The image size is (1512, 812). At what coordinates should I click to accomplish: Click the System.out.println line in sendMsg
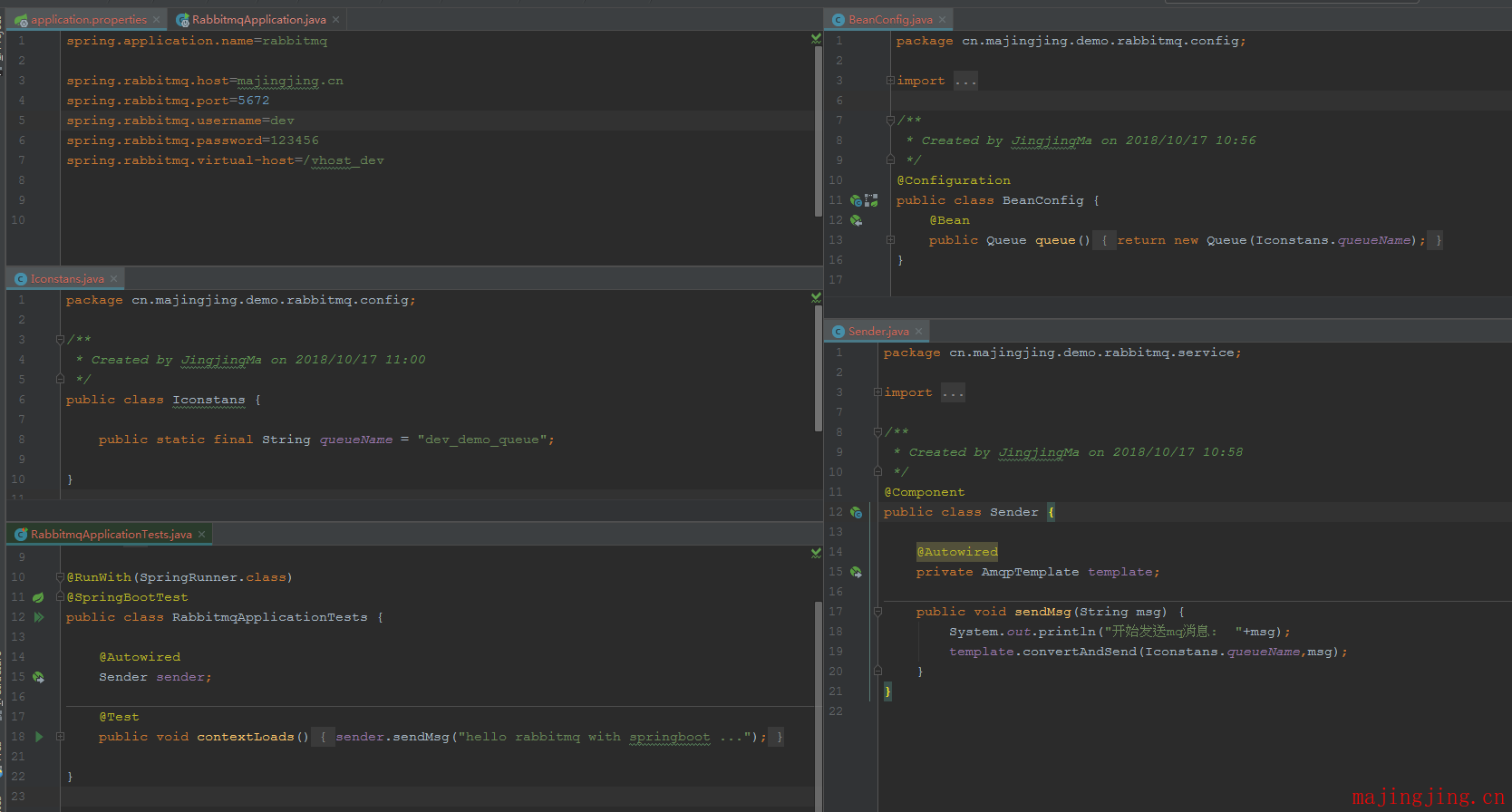pos(1119,632)
